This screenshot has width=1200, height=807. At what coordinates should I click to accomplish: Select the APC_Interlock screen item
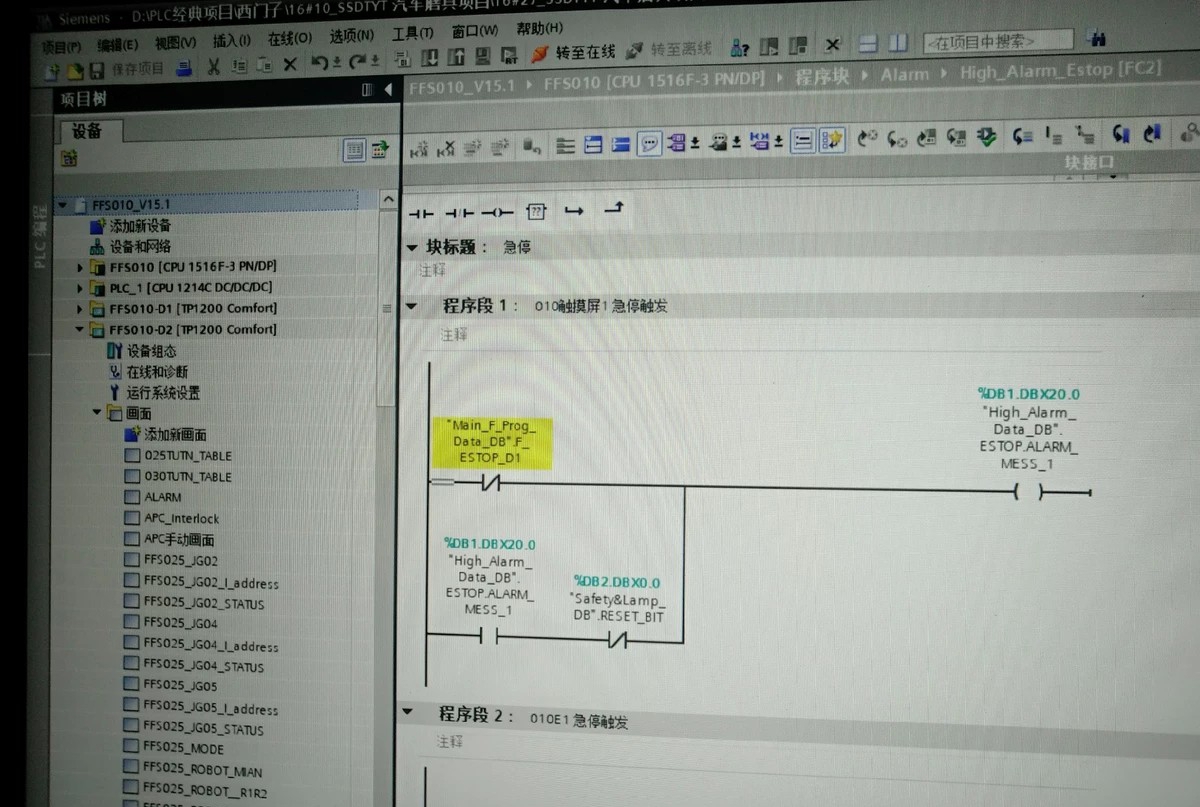pos(172,519)
